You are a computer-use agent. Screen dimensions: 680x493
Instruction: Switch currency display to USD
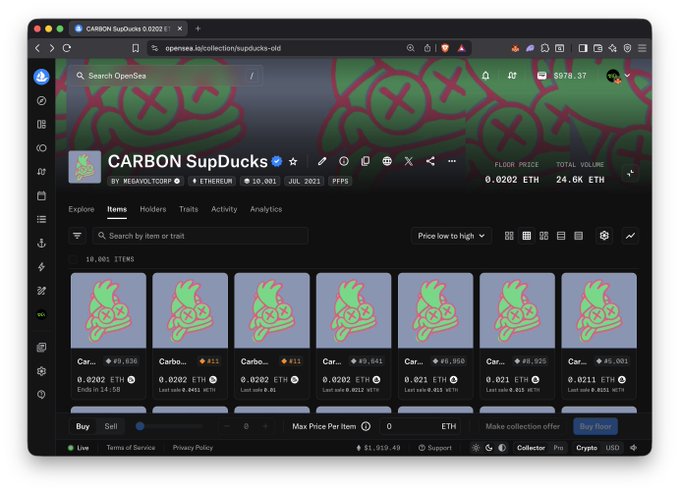click(612, 447)
